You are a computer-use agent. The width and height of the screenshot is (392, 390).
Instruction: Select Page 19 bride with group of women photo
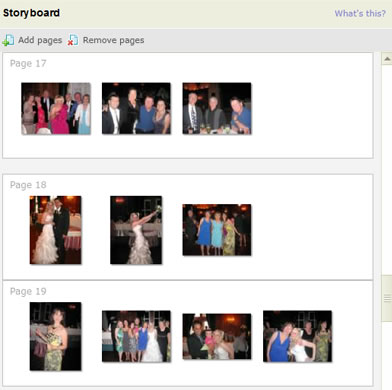(136, 336)
